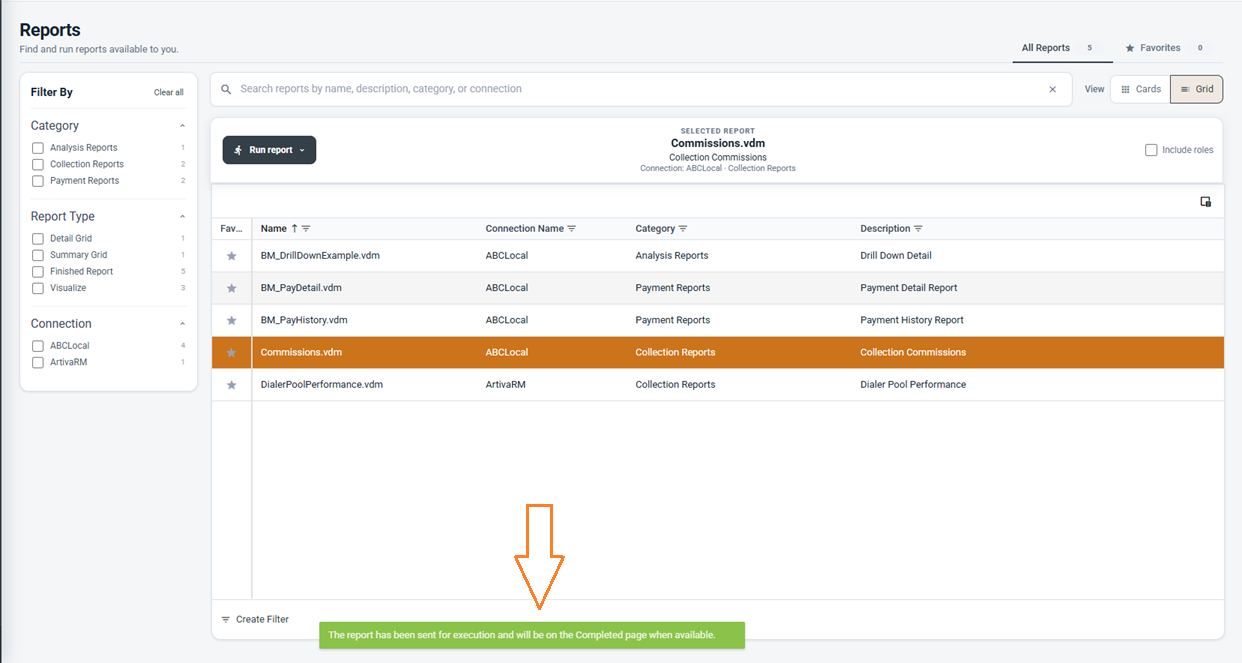Open the column chooser icon above grid
The height and width of the screenshot is (663, 1242).
1205,201
